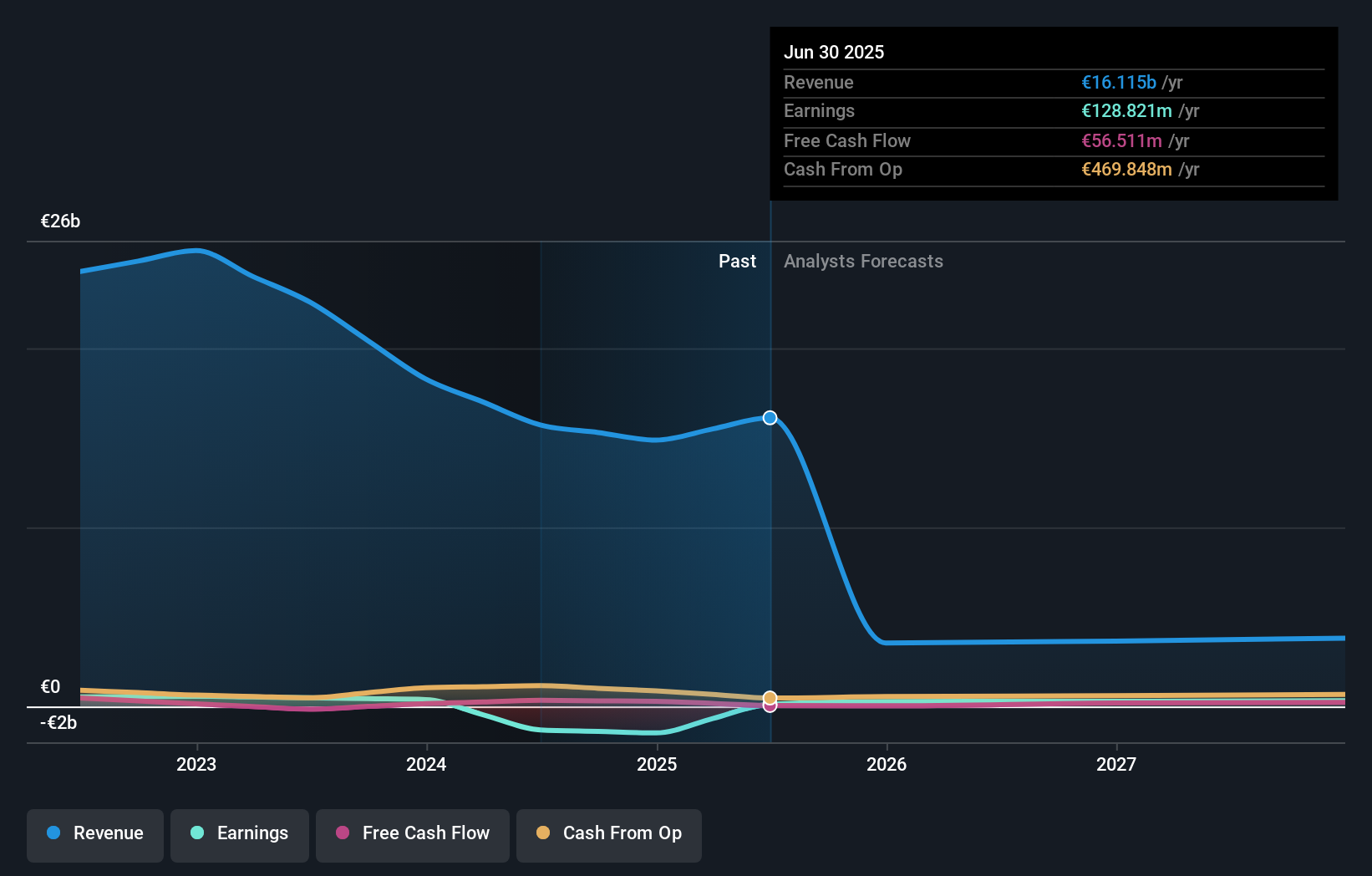Click the €56.511m free cash flow value
Viewport: 1372px width, 876px height.
click(1121, 141)
